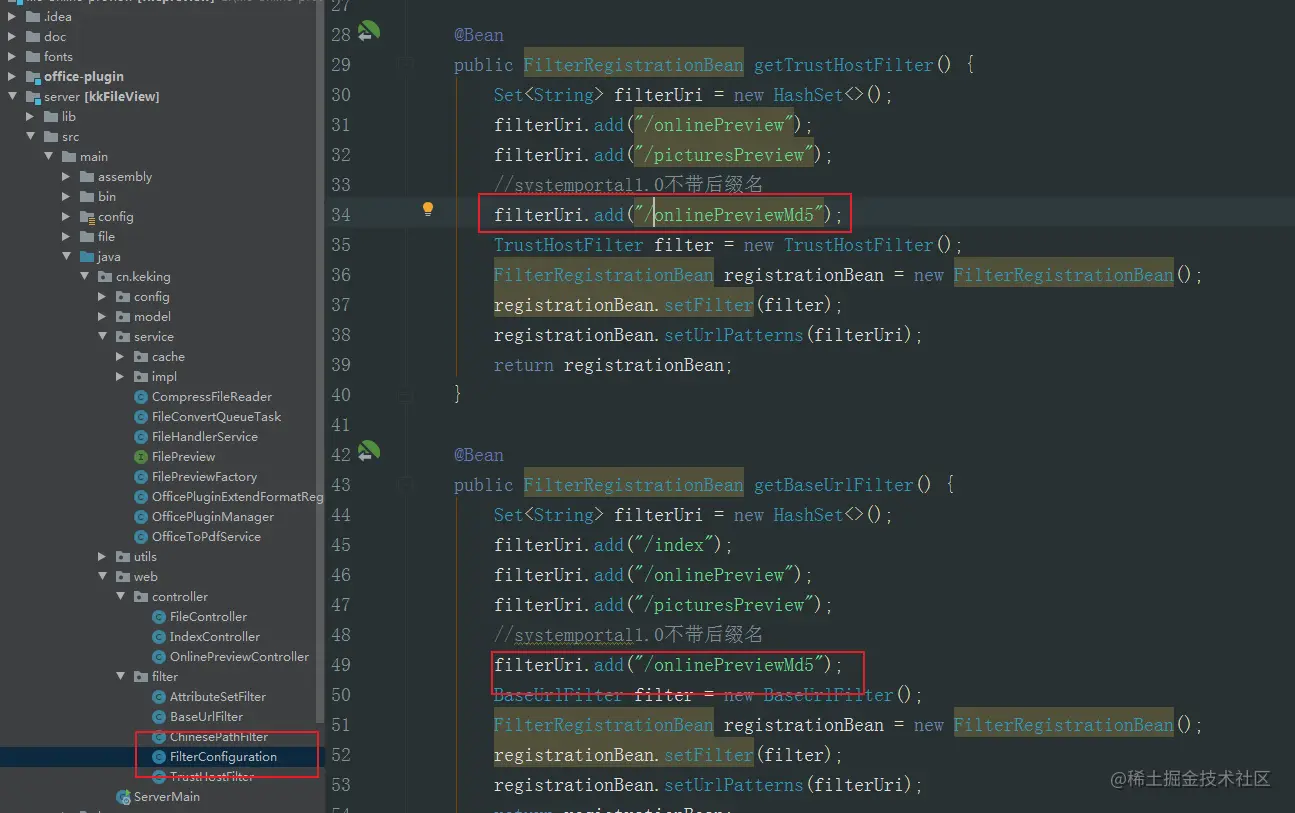Click the ServerMain class icon
Image resolution: width=1295 pixels, height=813 pixels.
(x=123, y=797)
